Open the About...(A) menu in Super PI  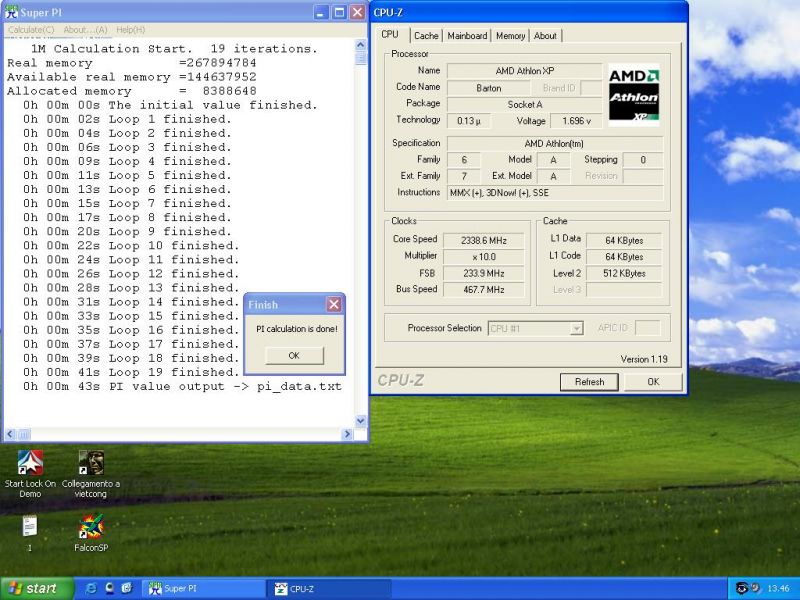(x=85, y=30)
